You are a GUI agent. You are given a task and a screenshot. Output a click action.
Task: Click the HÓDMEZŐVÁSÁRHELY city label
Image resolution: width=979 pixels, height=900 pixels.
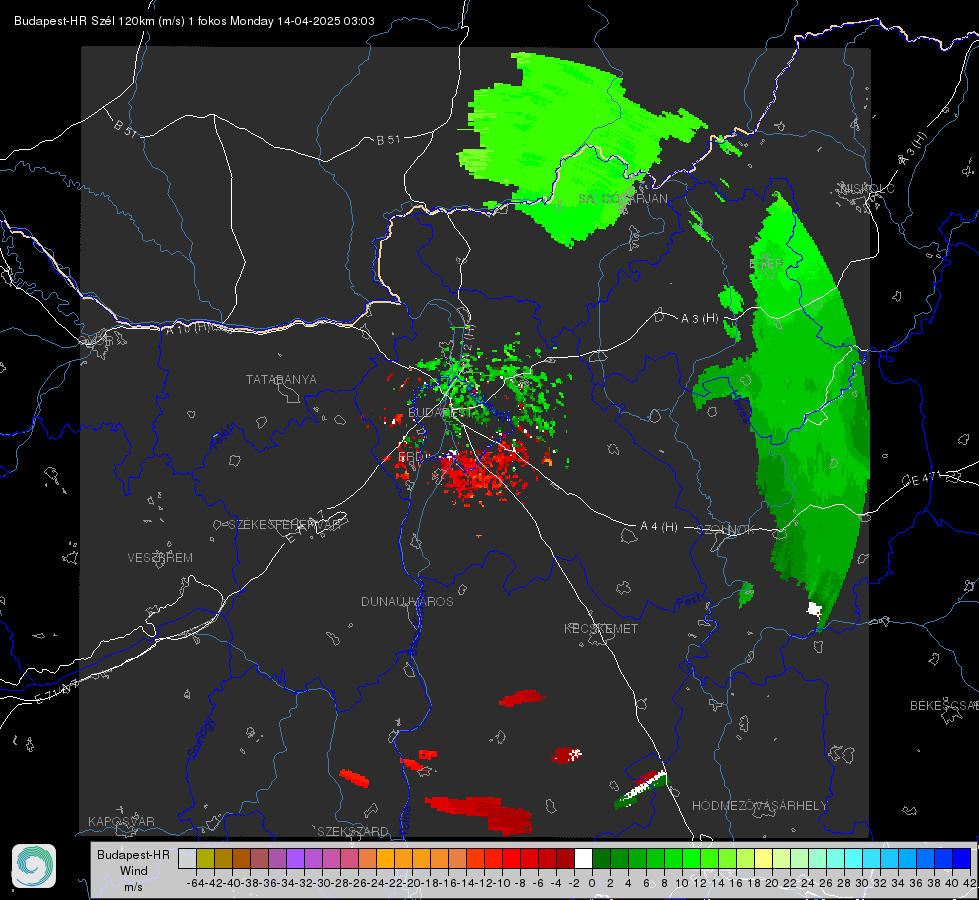[759, 806]
